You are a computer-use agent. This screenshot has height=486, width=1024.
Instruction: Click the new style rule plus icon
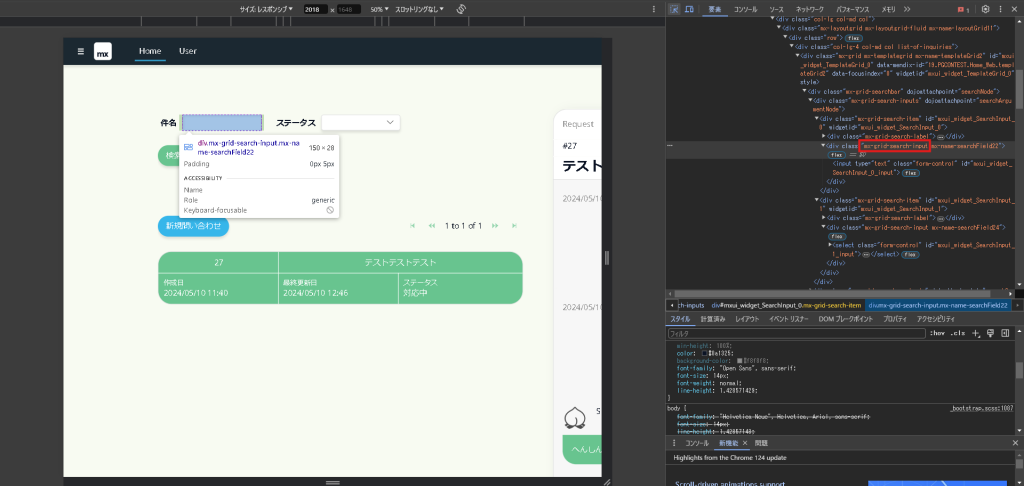(977, 332)
